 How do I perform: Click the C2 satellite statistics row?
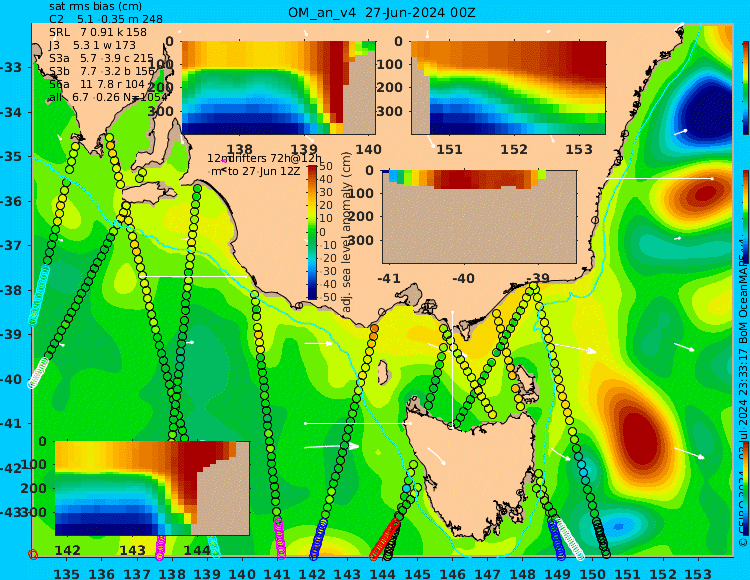(x=106, y=19)
